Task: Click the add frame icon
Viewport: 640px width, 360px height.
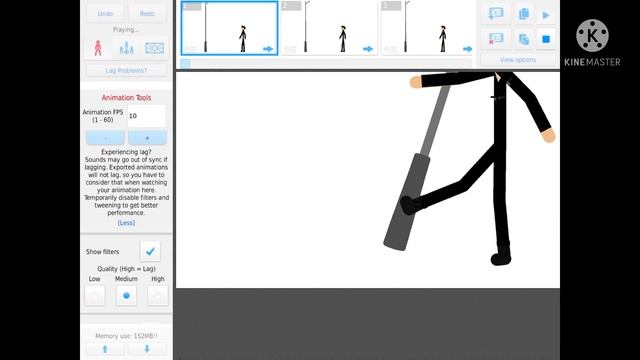Action: (496, 14)
